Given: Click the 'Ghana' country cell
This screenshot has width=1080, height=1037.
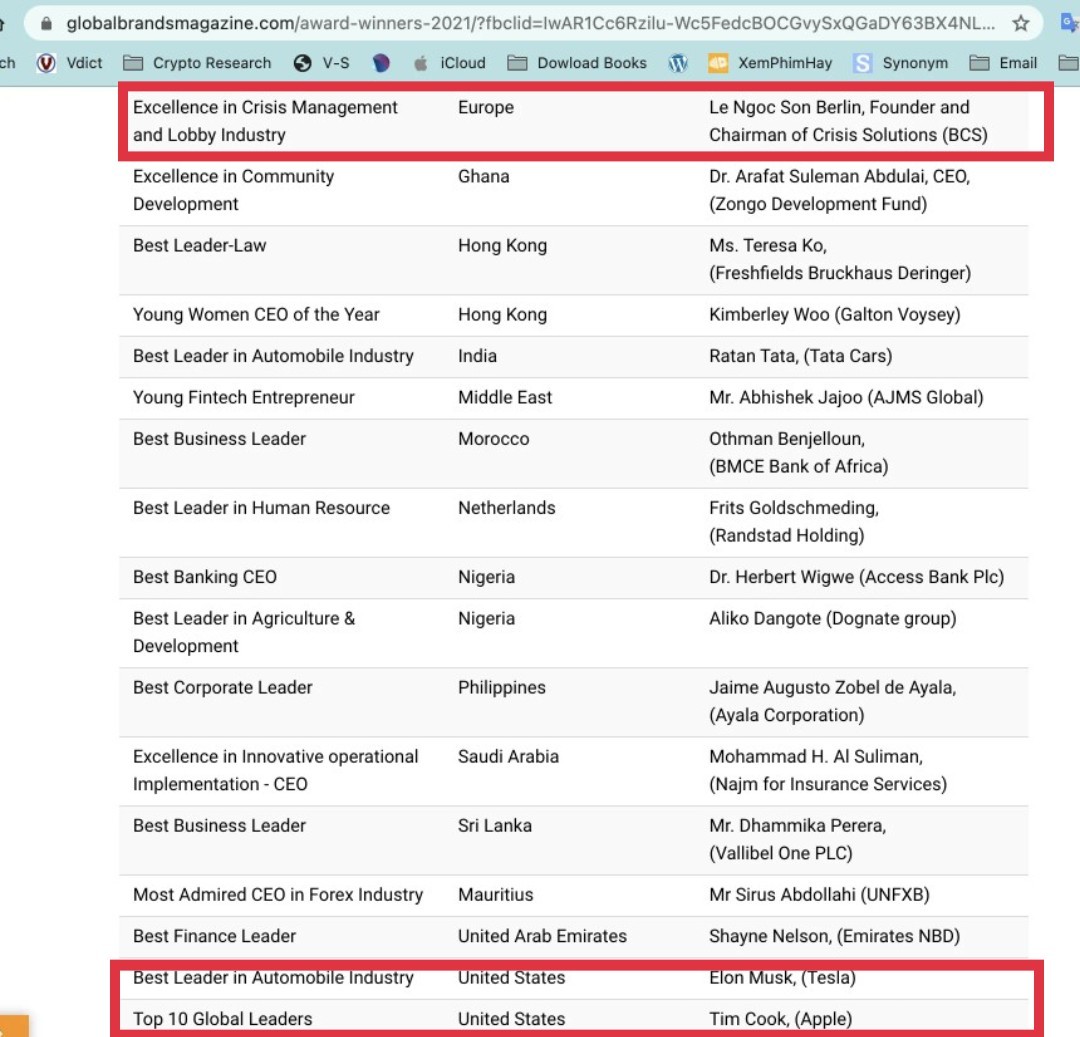Looking at the screenshot, I should coord(484,176).
